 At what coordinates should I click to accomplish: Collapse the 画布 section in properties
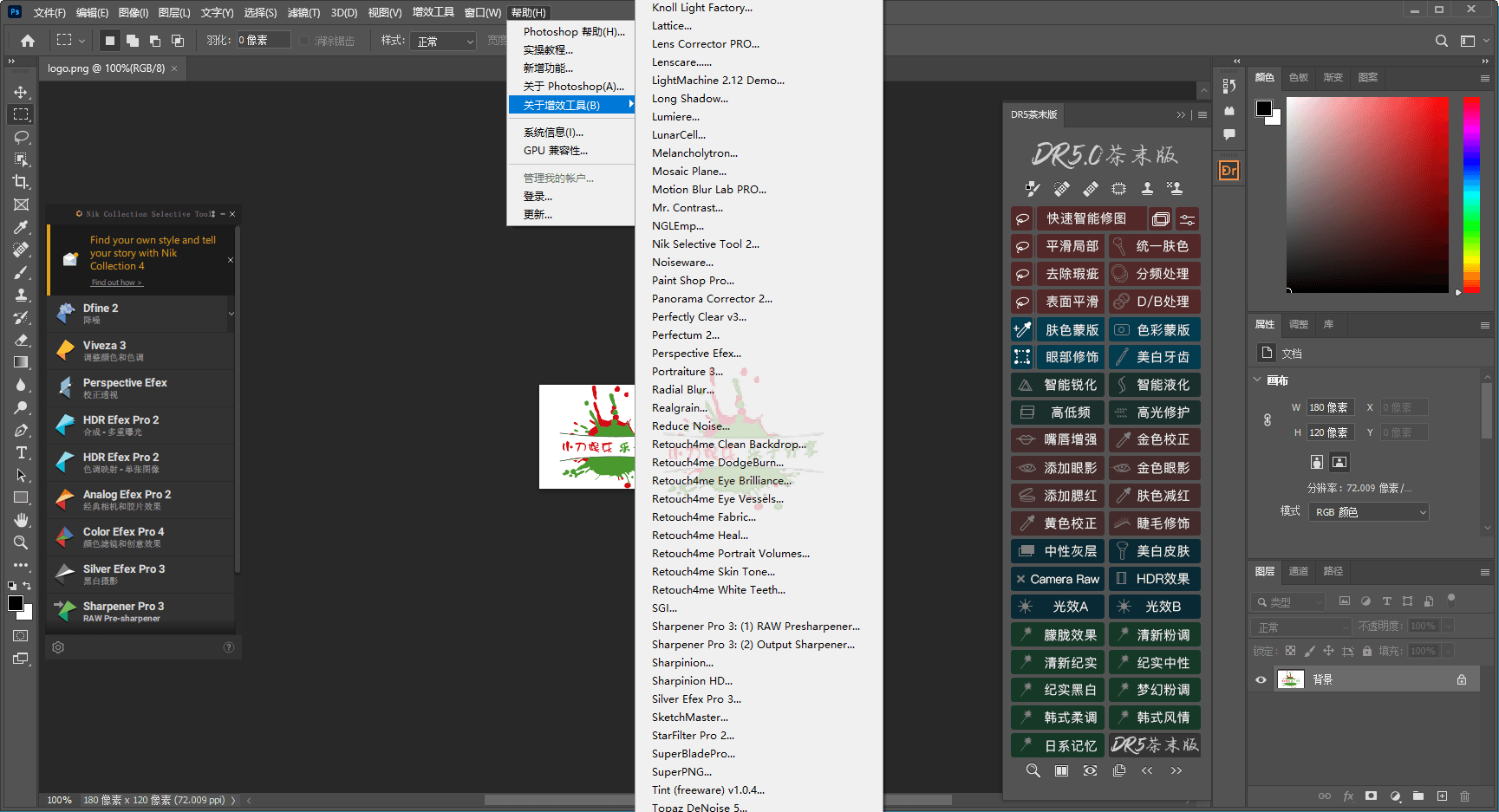pos(1258,380)
